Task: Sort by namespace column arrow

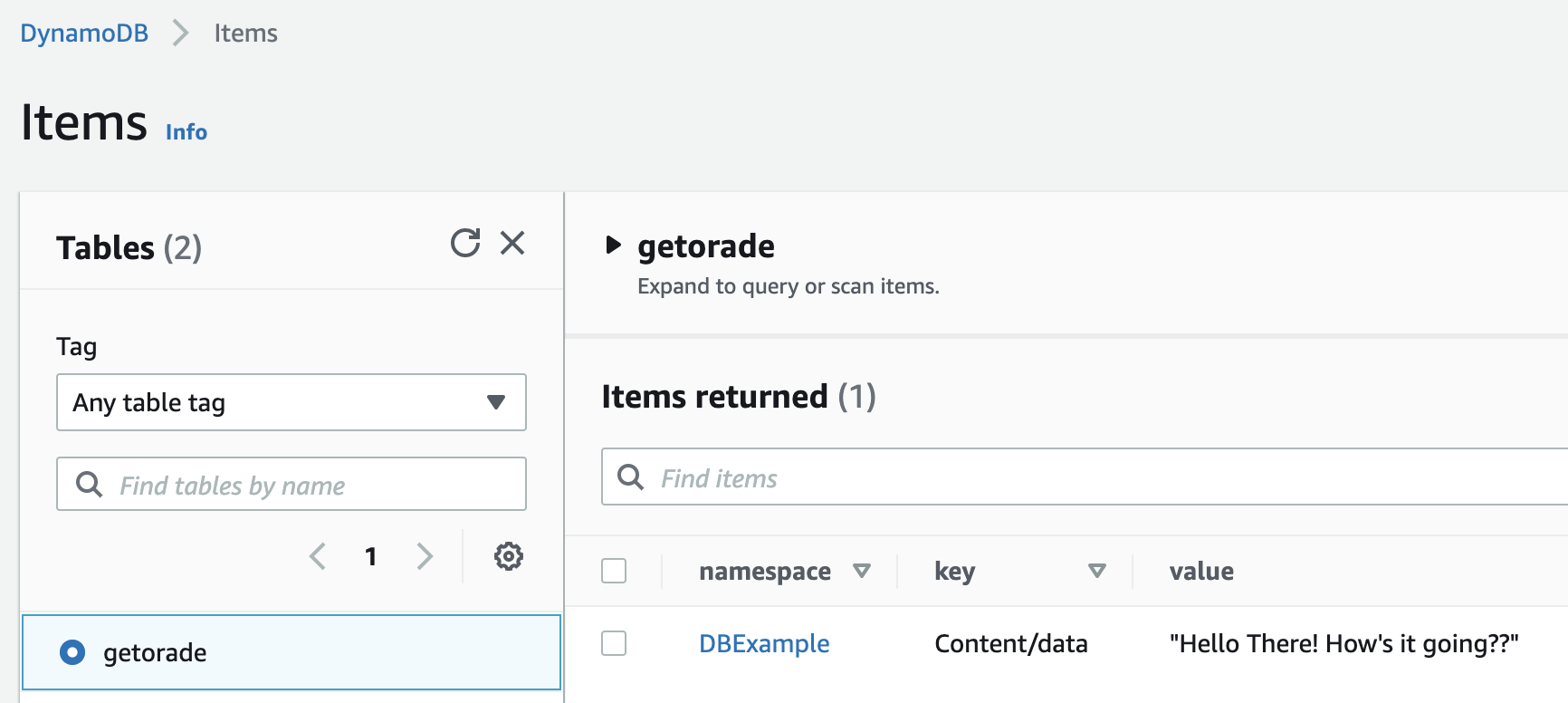Action: click(x=862, y=571)
